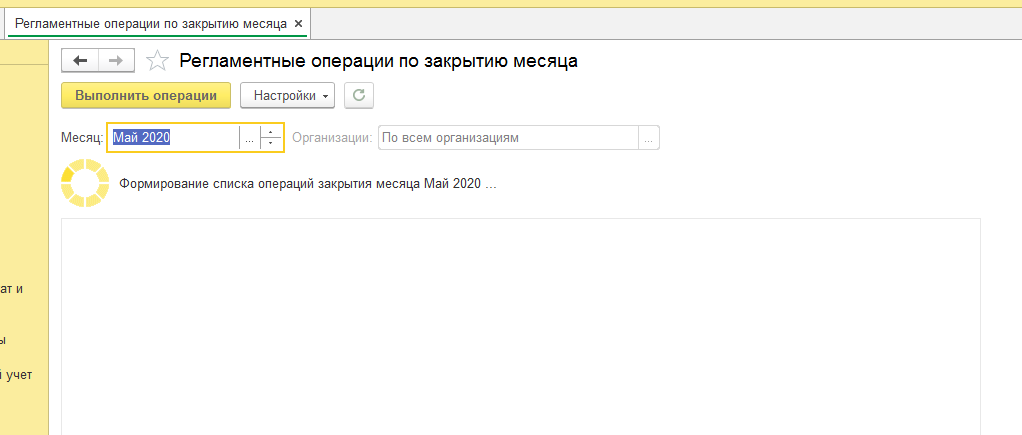Open the Настройки dropdown menu
1022x435 pixels.
click(287, 95)
